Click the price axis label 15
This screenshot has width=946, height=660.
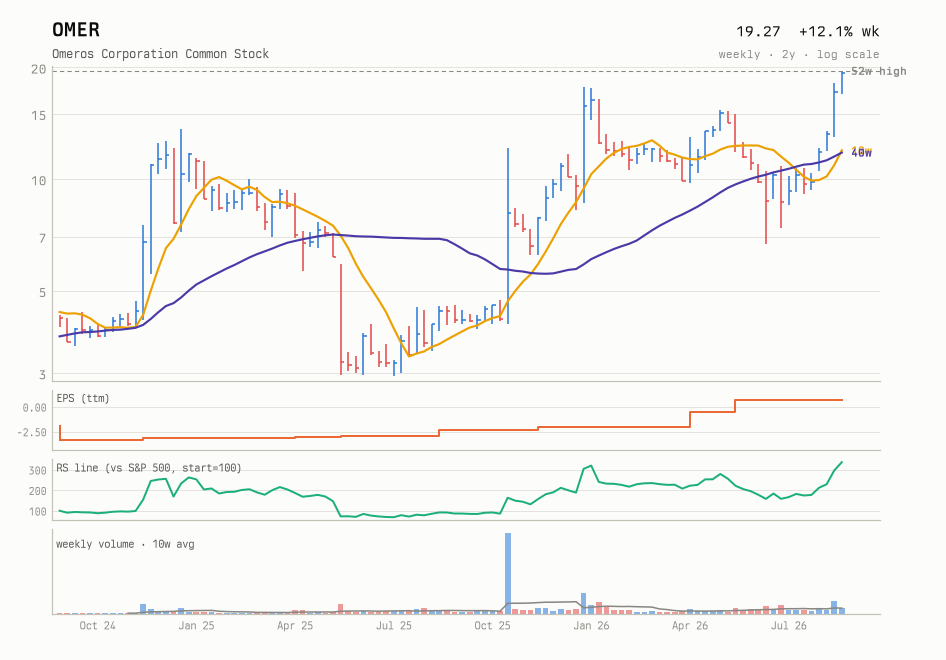[39, 115]
